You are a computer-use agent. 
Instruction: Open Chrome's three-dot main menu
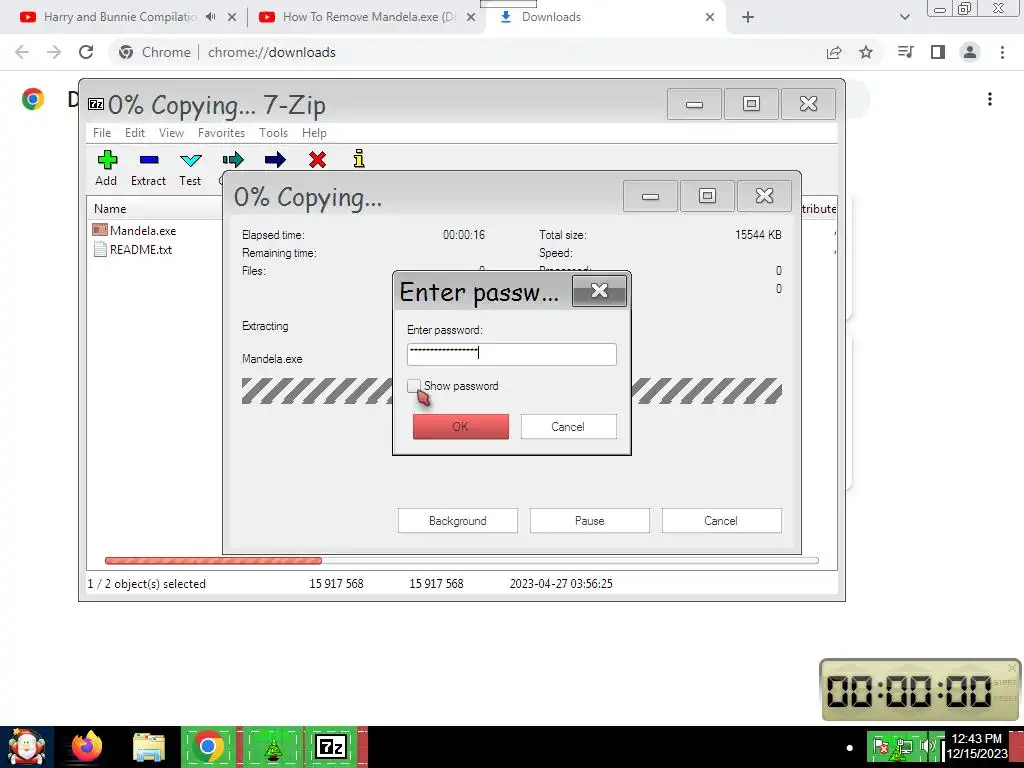pyautogui.click(x=1002, y=52)
